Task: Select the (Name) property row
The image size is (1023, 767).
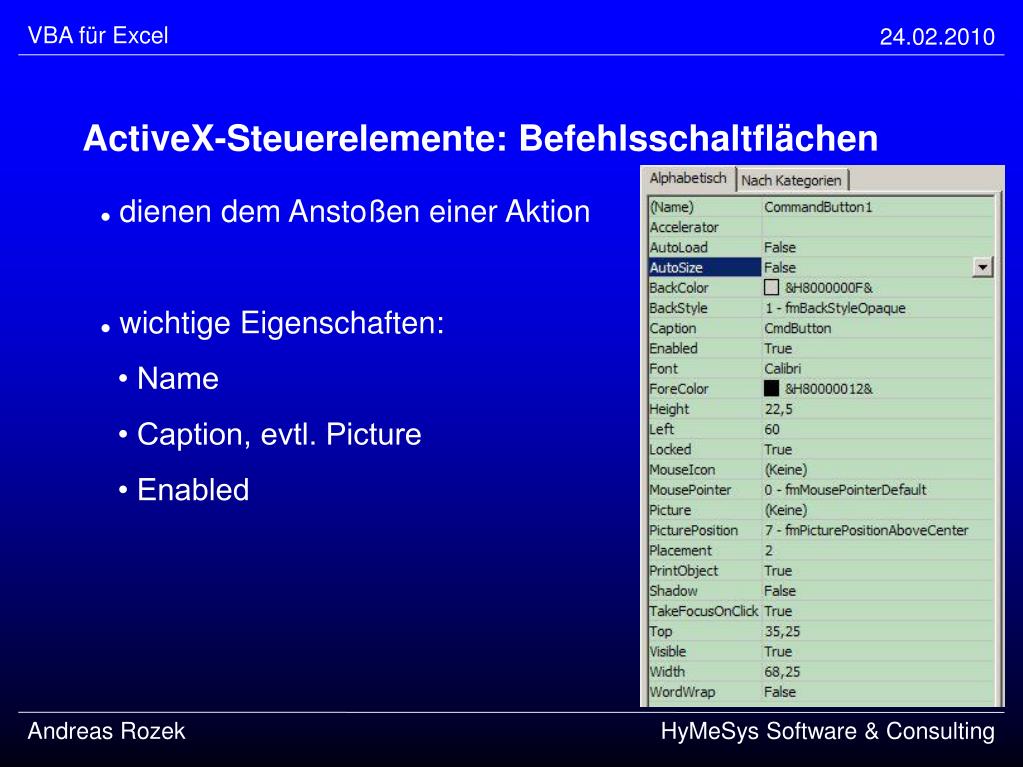Action: point(821,207)
